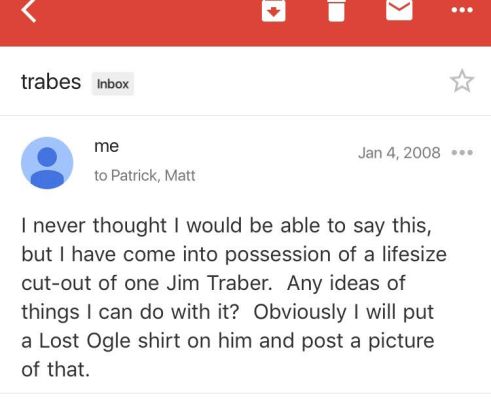Tap the red Gmail header bar
This screenshot has width=491, height=400.
click(245, 23)
